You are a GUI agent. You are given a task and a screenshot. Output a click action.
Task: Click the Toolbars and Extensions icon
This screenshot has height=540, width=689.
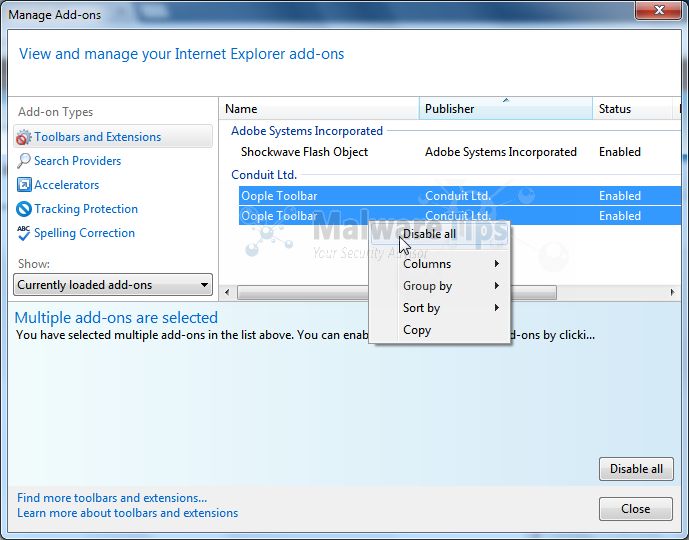[24, 137]
